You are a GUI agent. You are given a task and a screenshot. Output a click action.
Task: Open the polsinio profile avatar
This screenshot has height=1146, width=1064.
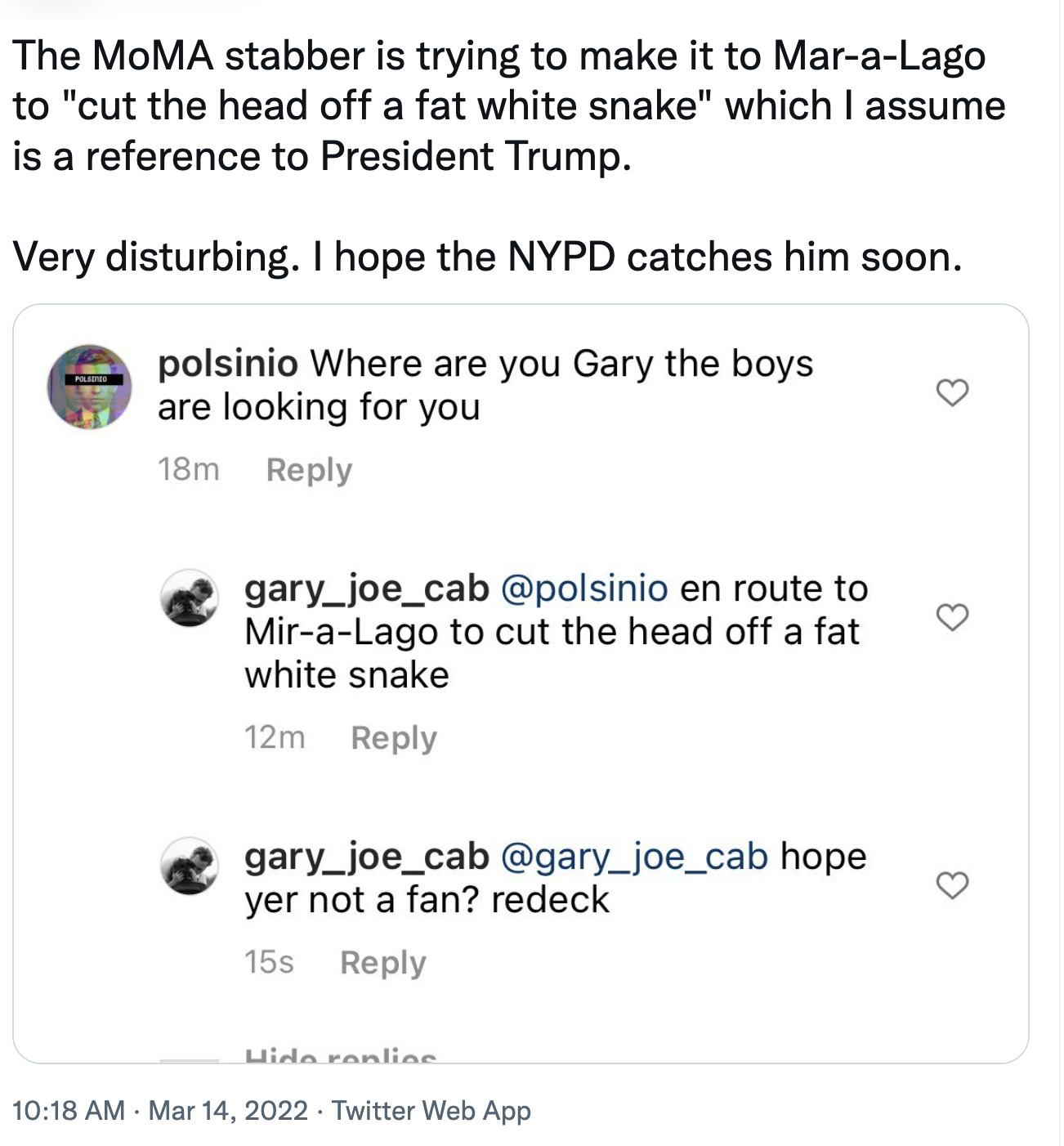89,387
